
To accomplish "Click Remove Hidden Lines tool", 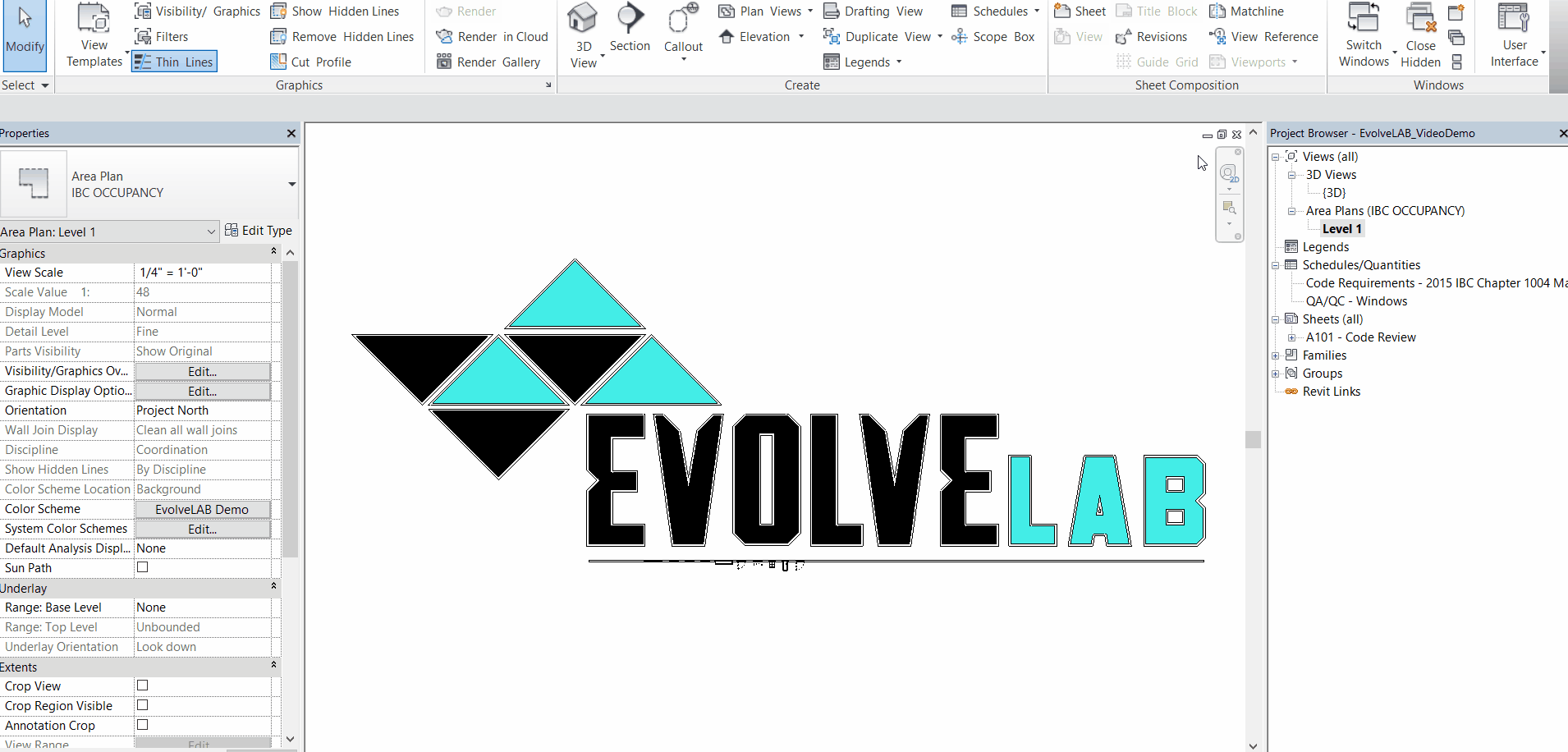I will (342, 37).
